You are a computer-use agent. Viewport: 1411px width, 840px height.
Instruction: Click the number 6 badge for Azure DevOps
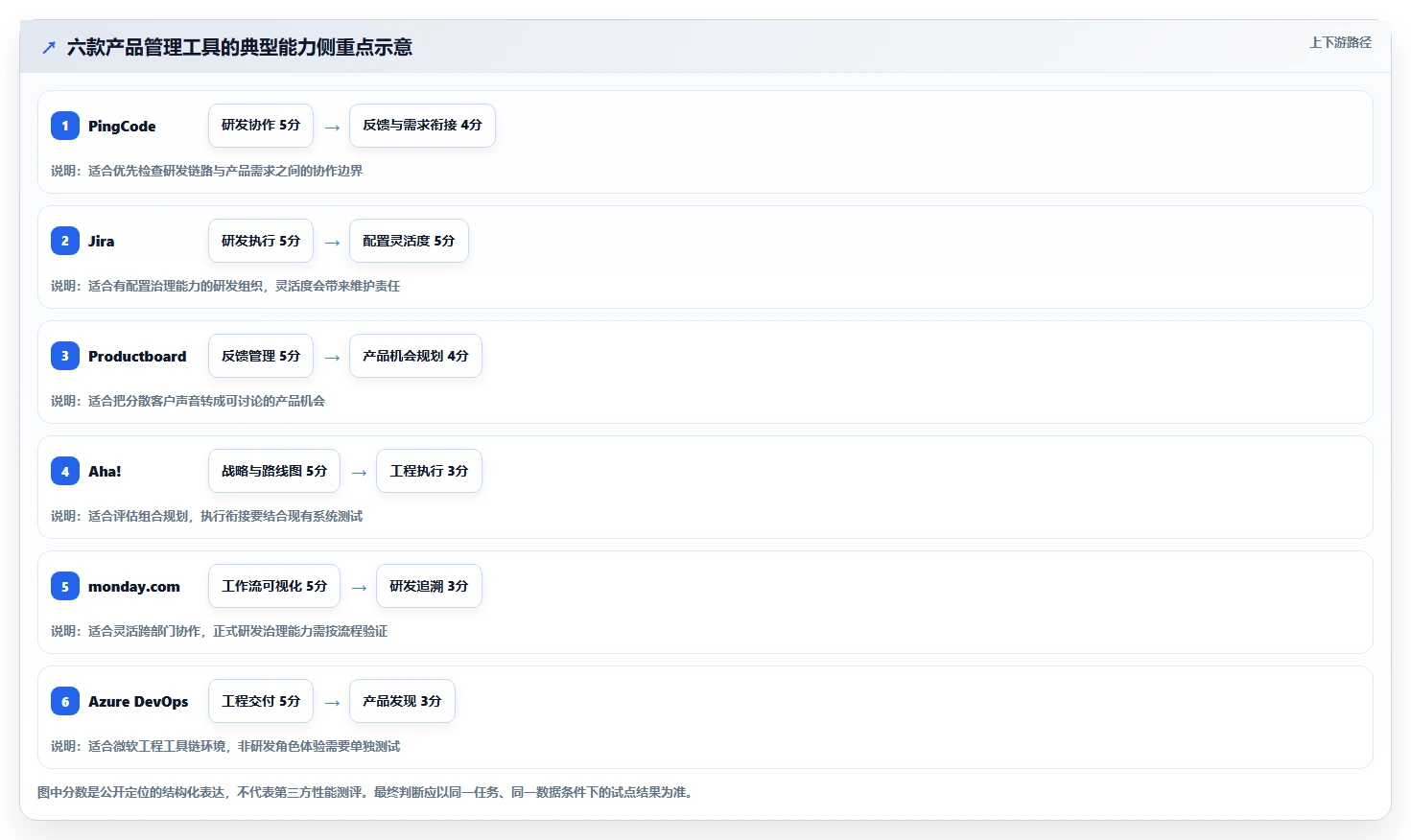coord(65,701)
